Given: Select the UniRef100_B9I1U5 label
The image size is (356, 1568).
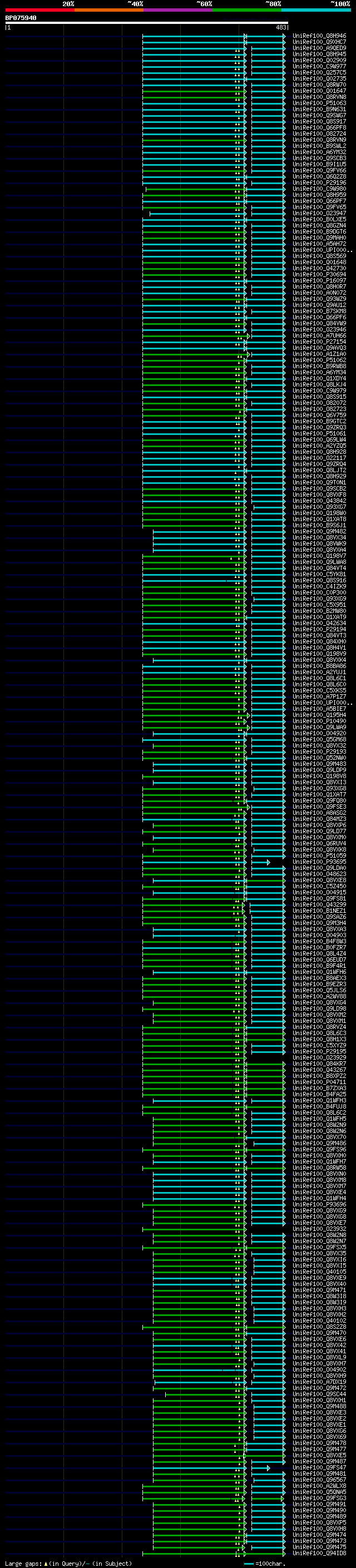Looking at the screenshot, I should (319, 164).
